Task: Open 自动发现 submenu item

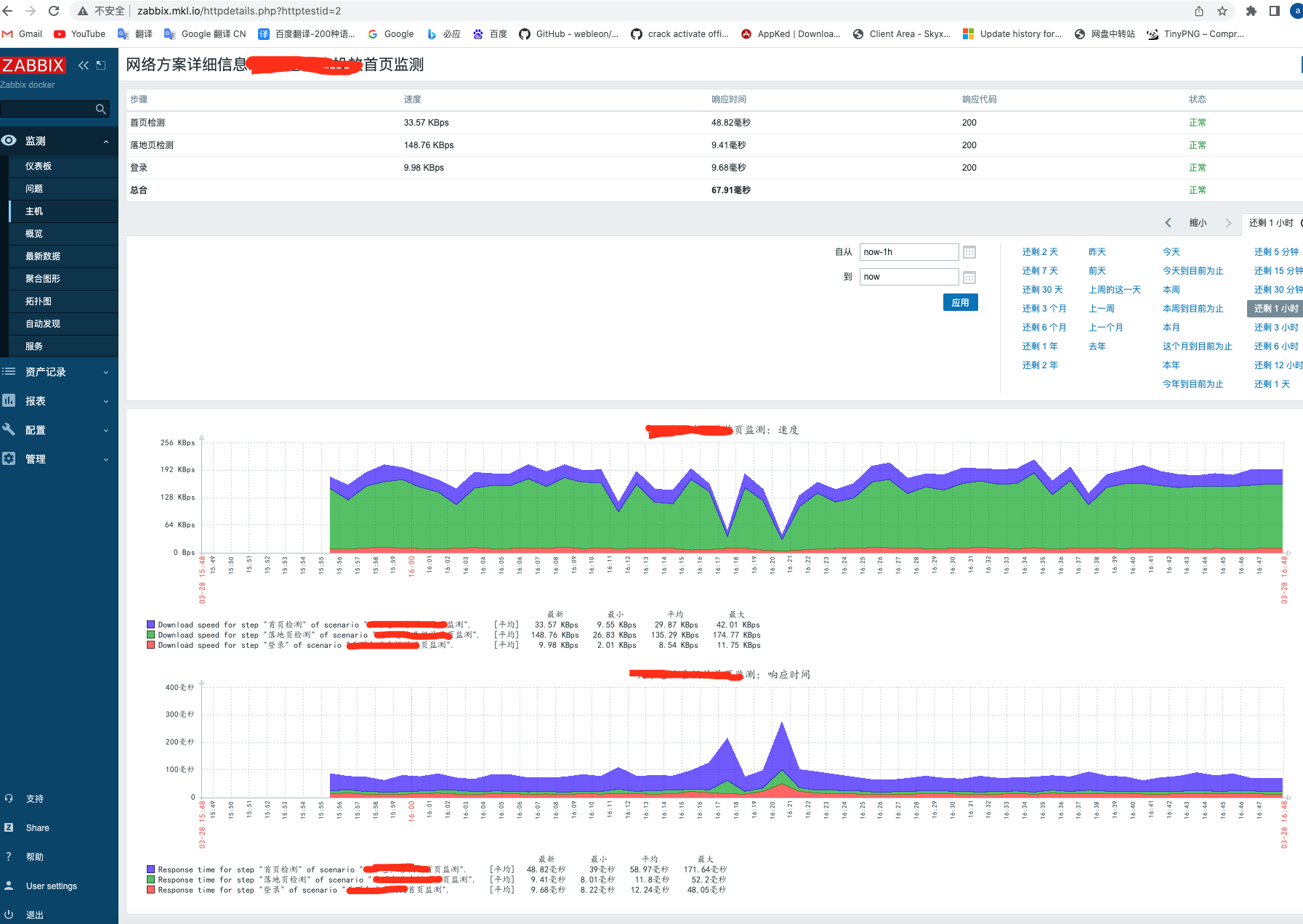Action: click(43, 324)
